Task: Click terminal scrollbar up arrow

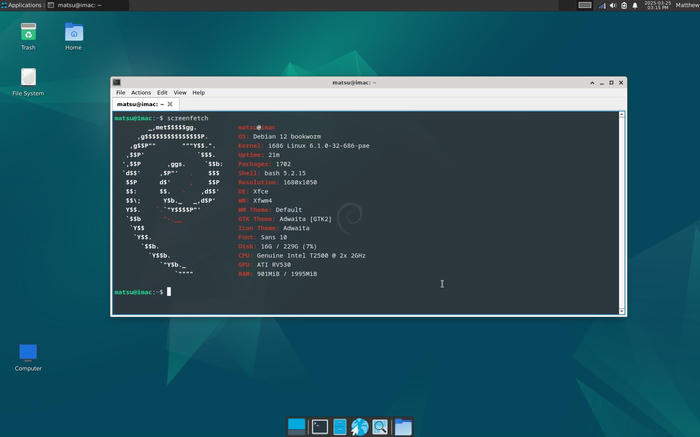Action: pos(621,115)
